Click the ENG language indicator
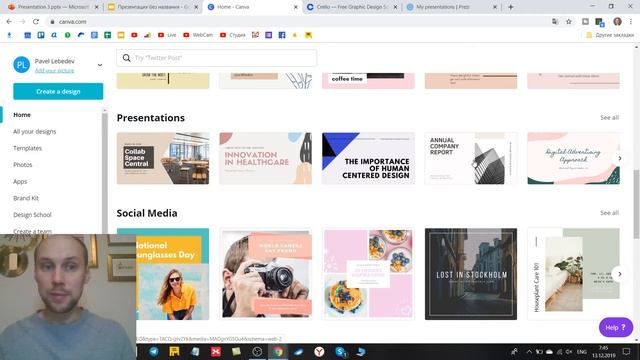This screenshot has height=360, width=640. (582, 351)
